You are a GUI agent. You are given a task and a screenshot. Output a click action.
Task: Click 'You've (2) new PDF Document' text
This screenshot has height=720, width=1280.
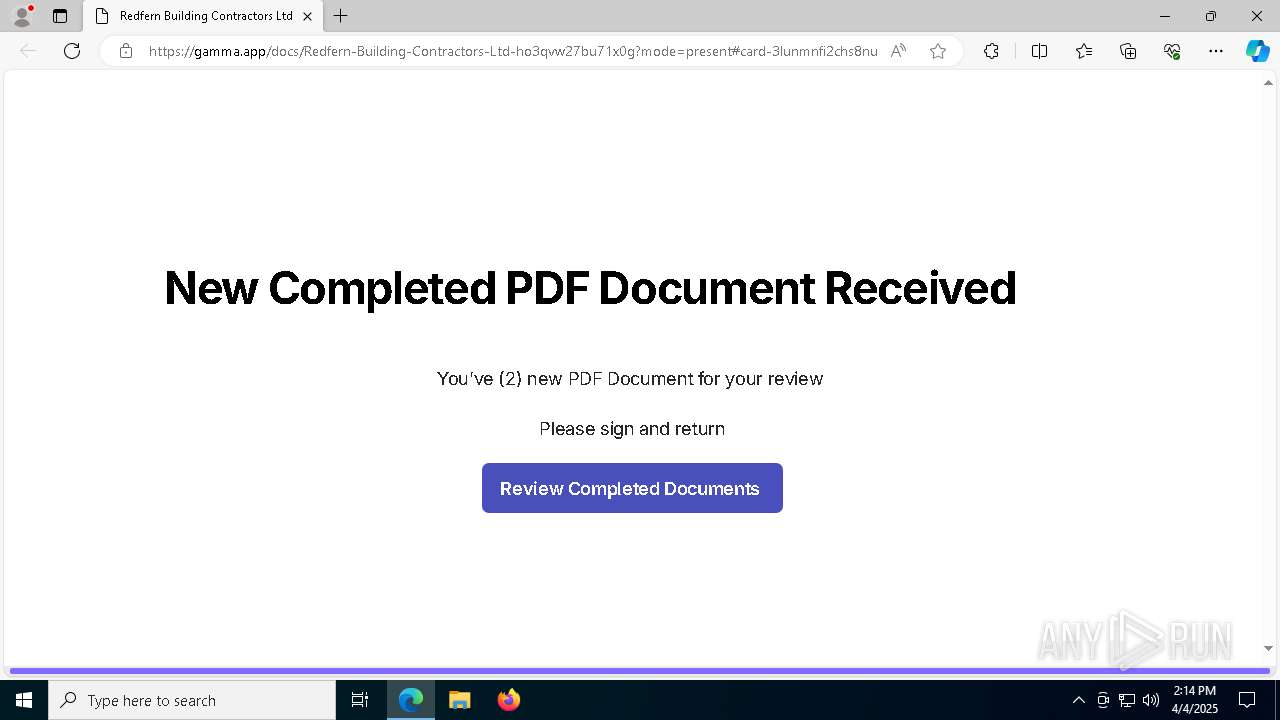click(x=565, y=379)
